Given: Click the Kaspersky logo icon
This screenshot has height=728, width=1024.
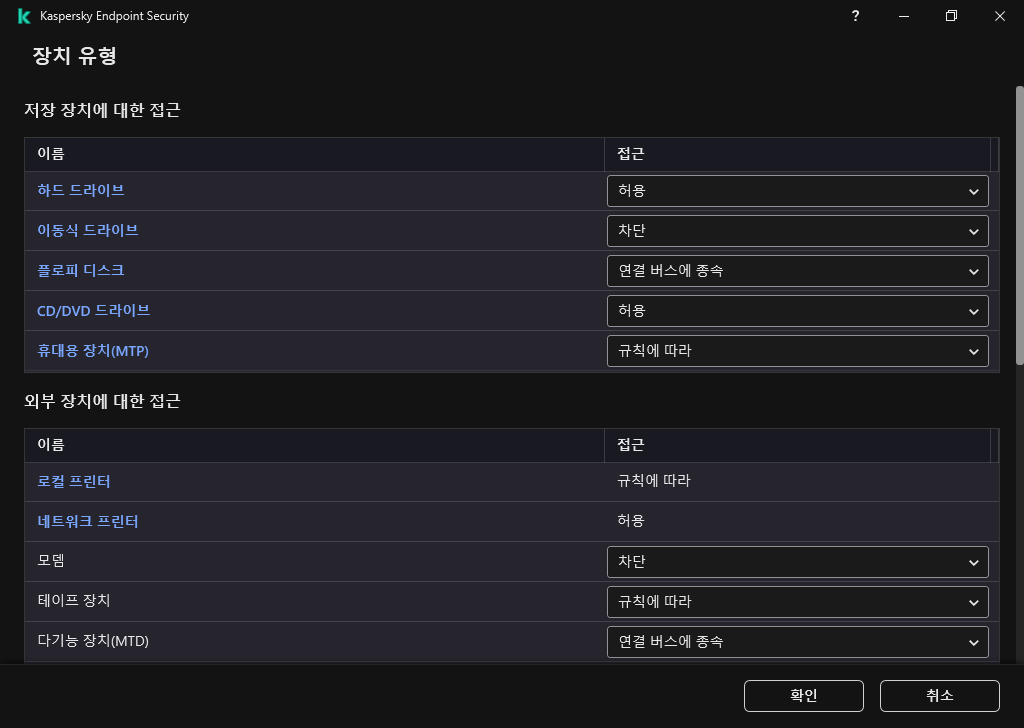Looking at the screenshot, I should 24,16.
